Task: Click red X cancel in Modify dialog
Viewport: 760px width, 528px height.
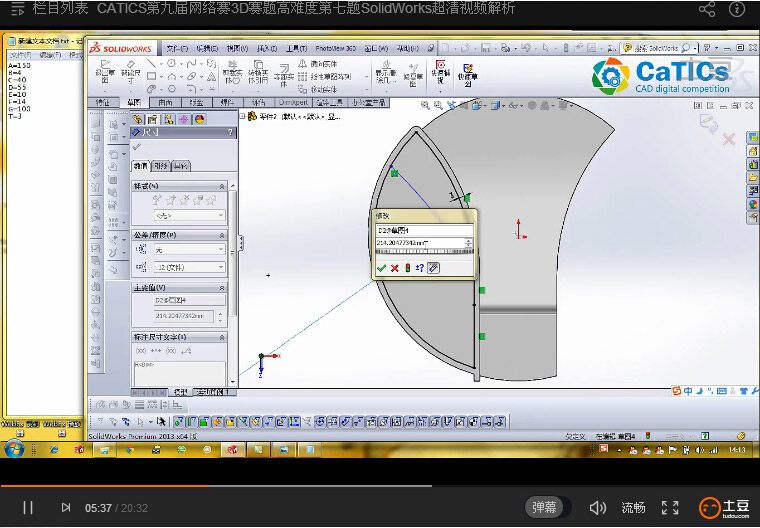Action: coord(395,268)
